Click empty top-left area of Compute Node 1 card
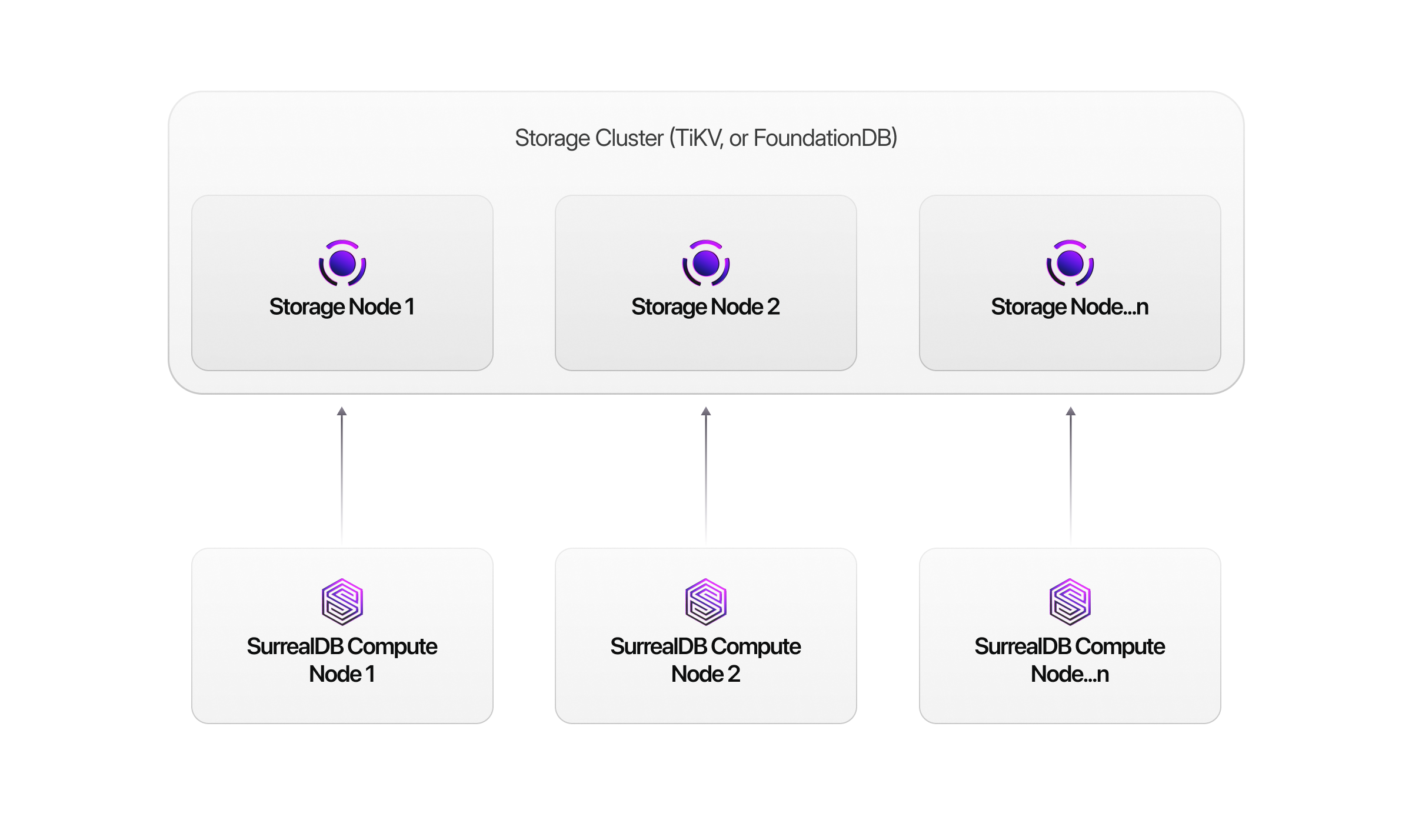Viewport: 1412px width, 840px height. click(235, 574)
